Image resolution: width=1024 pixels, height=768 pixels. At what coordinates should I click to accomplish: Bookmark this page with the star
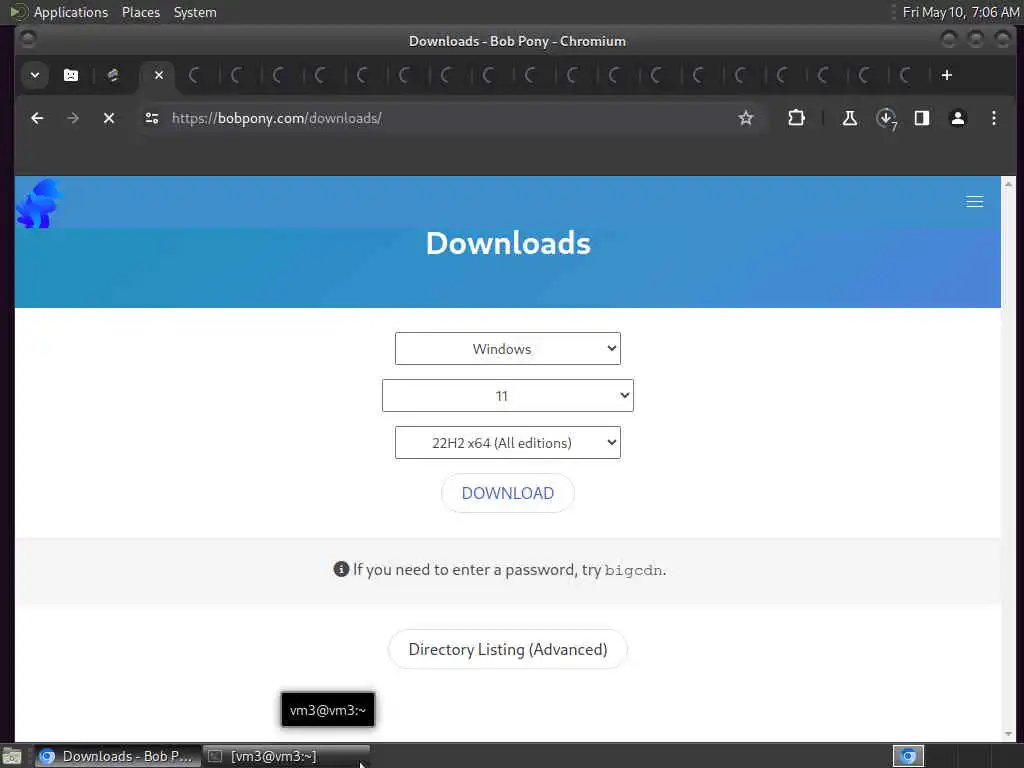pos(746,118)
